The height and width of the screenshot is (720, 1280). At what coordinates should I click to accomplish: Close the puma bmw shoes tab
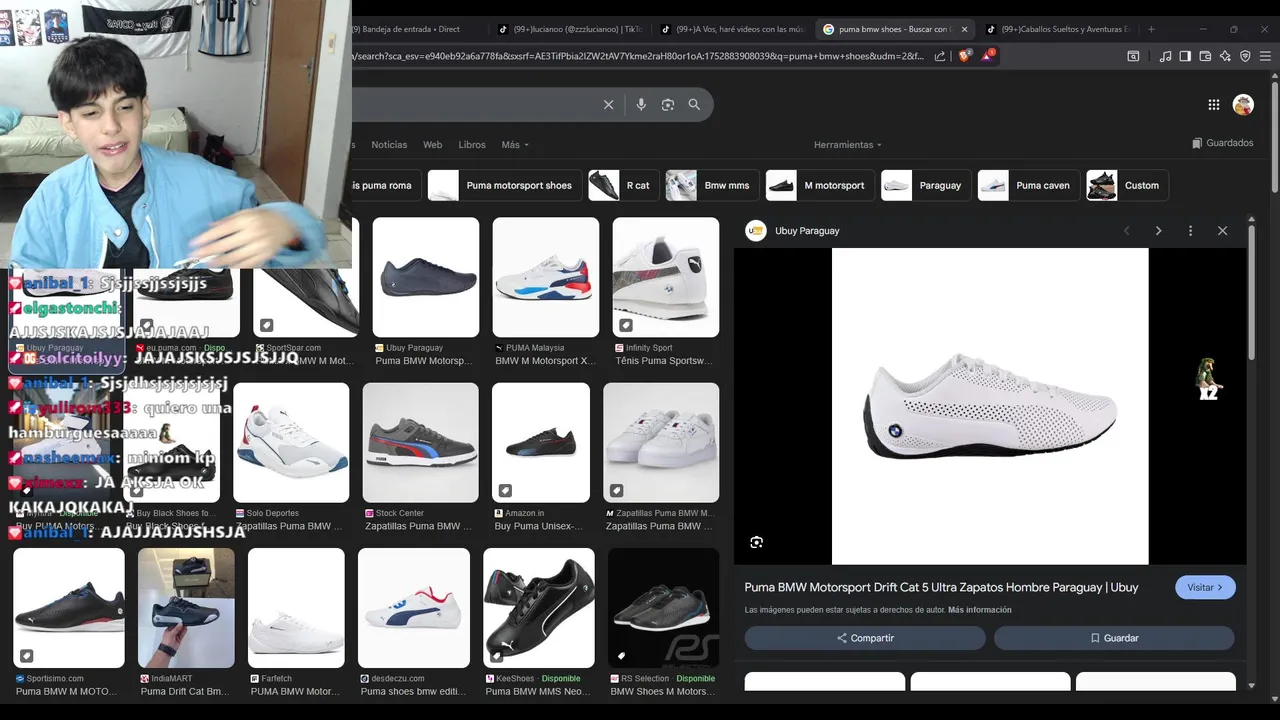(x=964, y=29)
